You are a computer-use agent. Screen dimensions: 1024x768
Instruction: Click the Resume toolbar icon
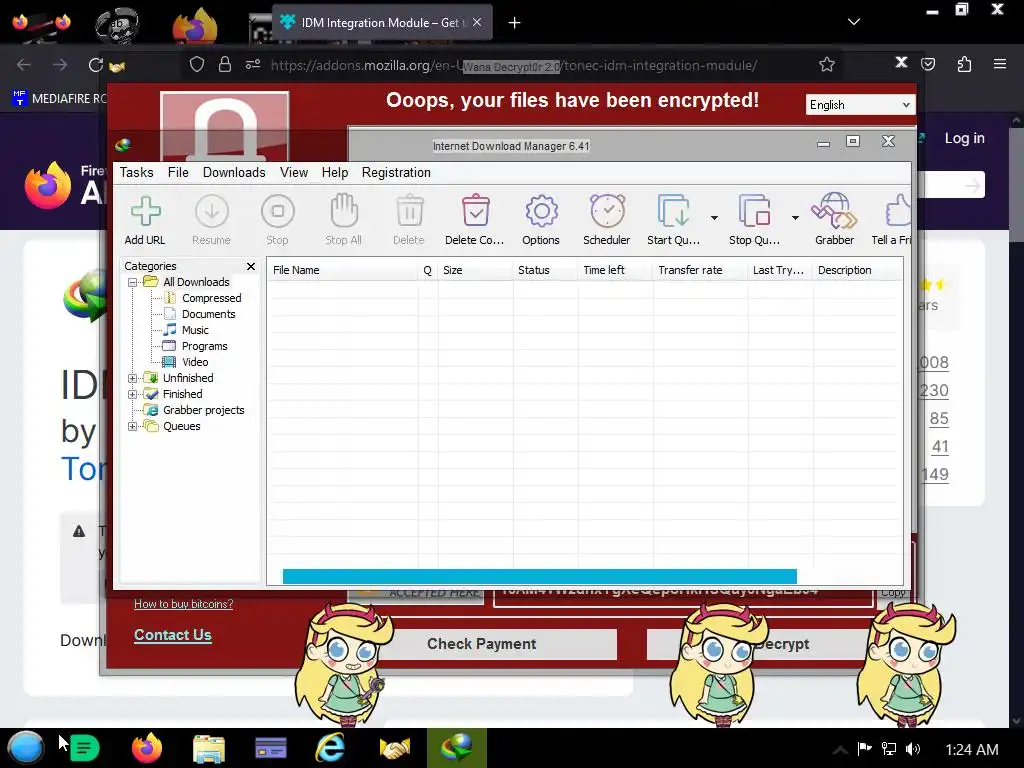click(x=212, y=220)
